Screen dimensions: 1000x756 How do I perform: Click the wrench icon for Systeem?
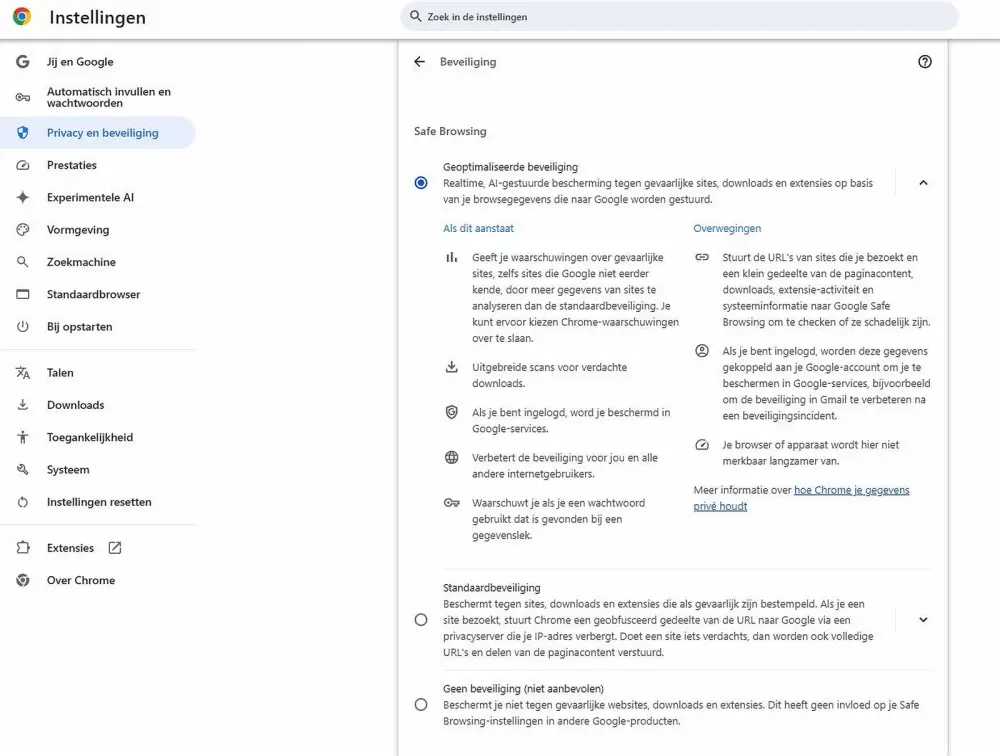point(23,470)
